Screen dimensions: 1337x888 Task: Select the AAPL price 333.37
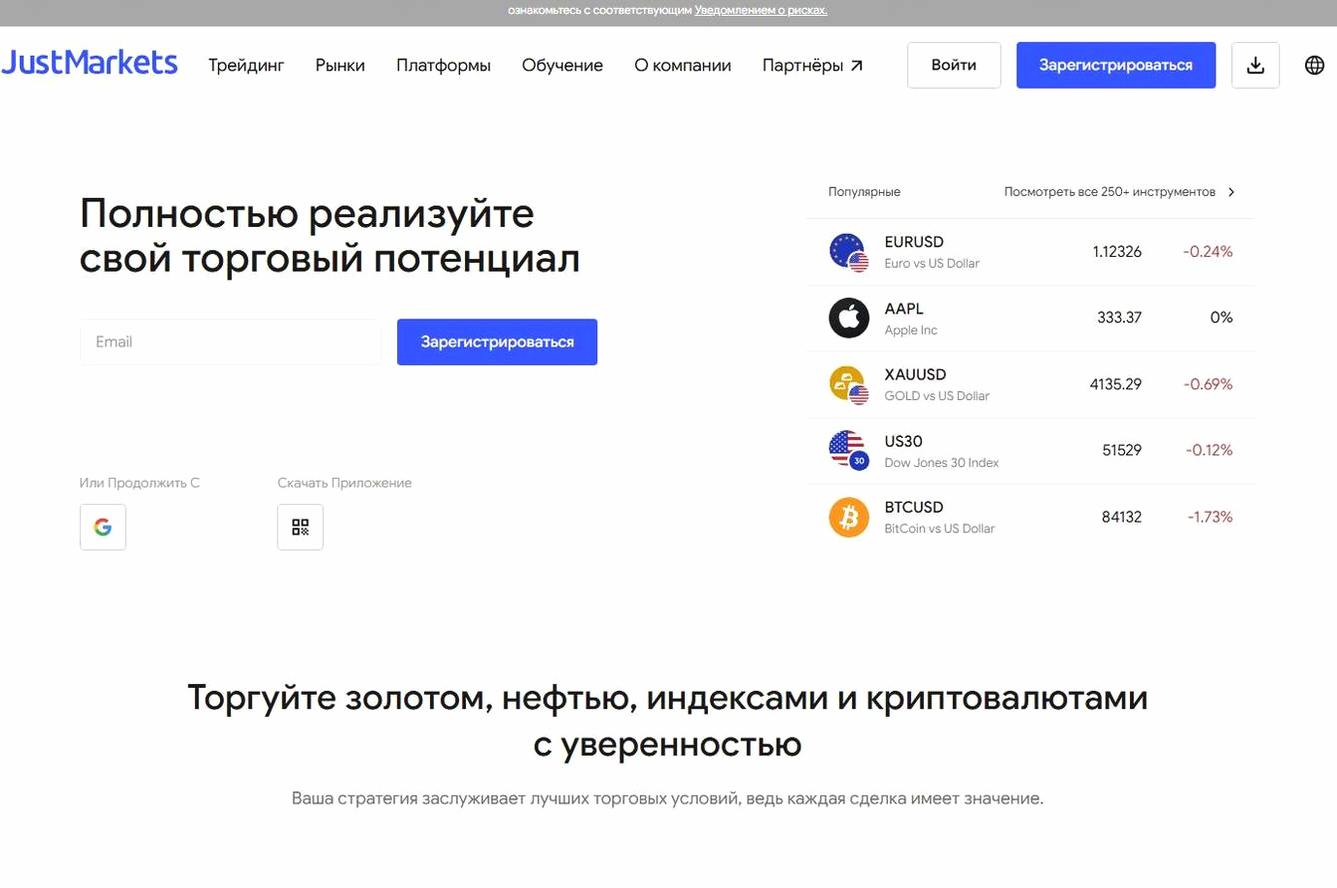point(1119,318)
